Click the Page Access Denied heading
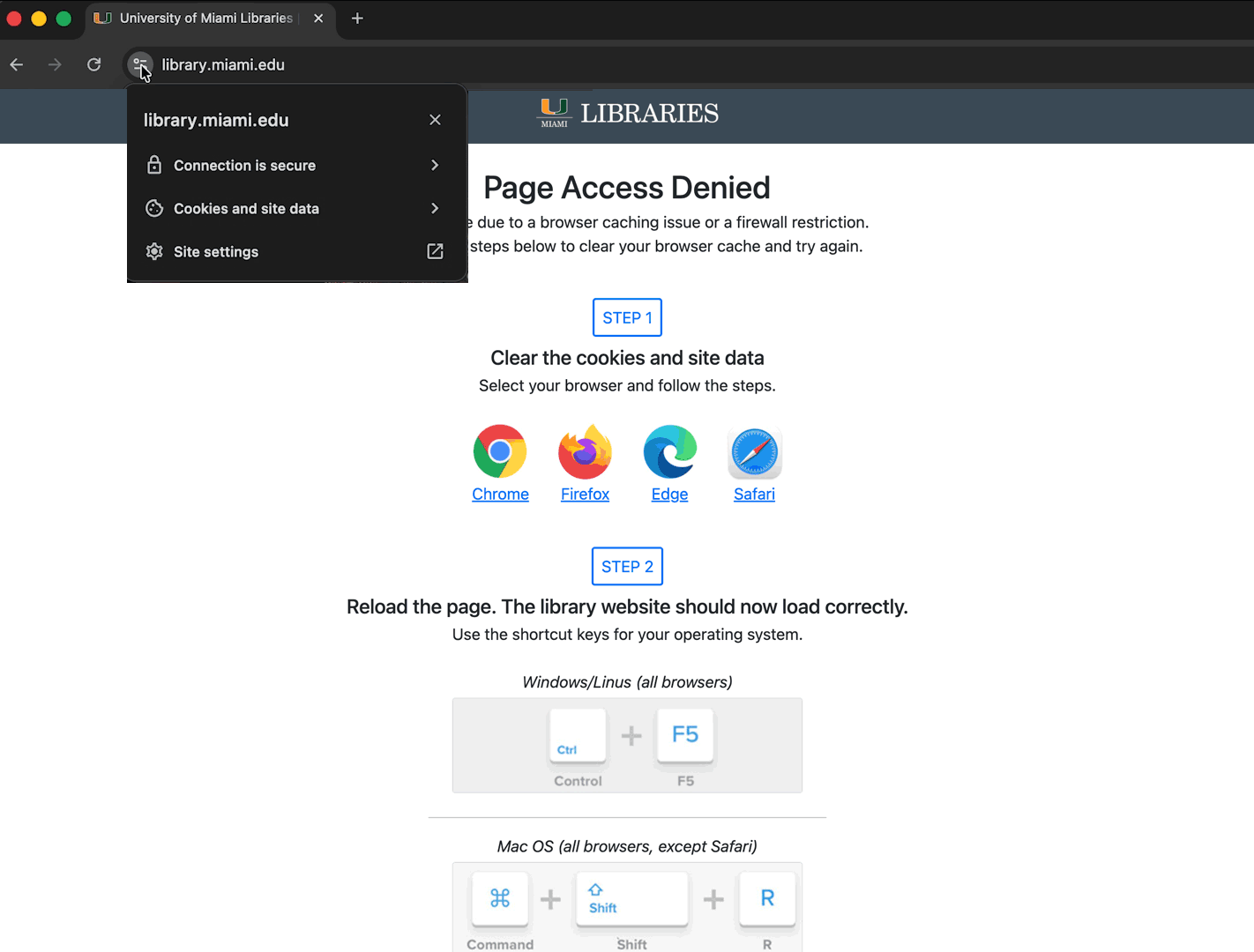Screen dimensions: 1254x952 point(627,188)
